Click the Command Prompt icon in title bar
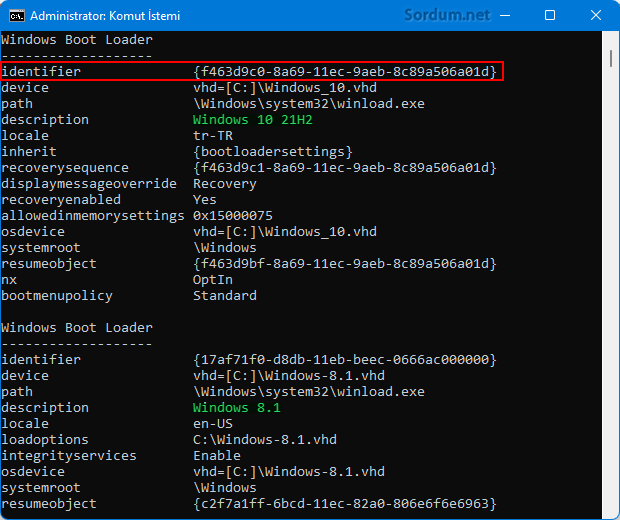 (x=17, y=16)
